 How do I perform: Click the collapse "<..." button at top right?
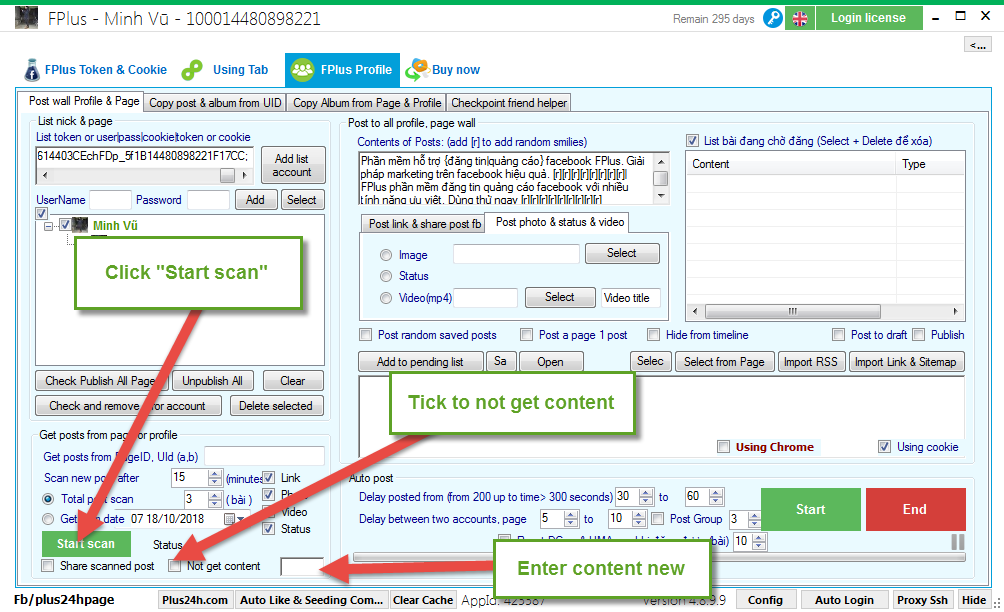click(978, 45)
